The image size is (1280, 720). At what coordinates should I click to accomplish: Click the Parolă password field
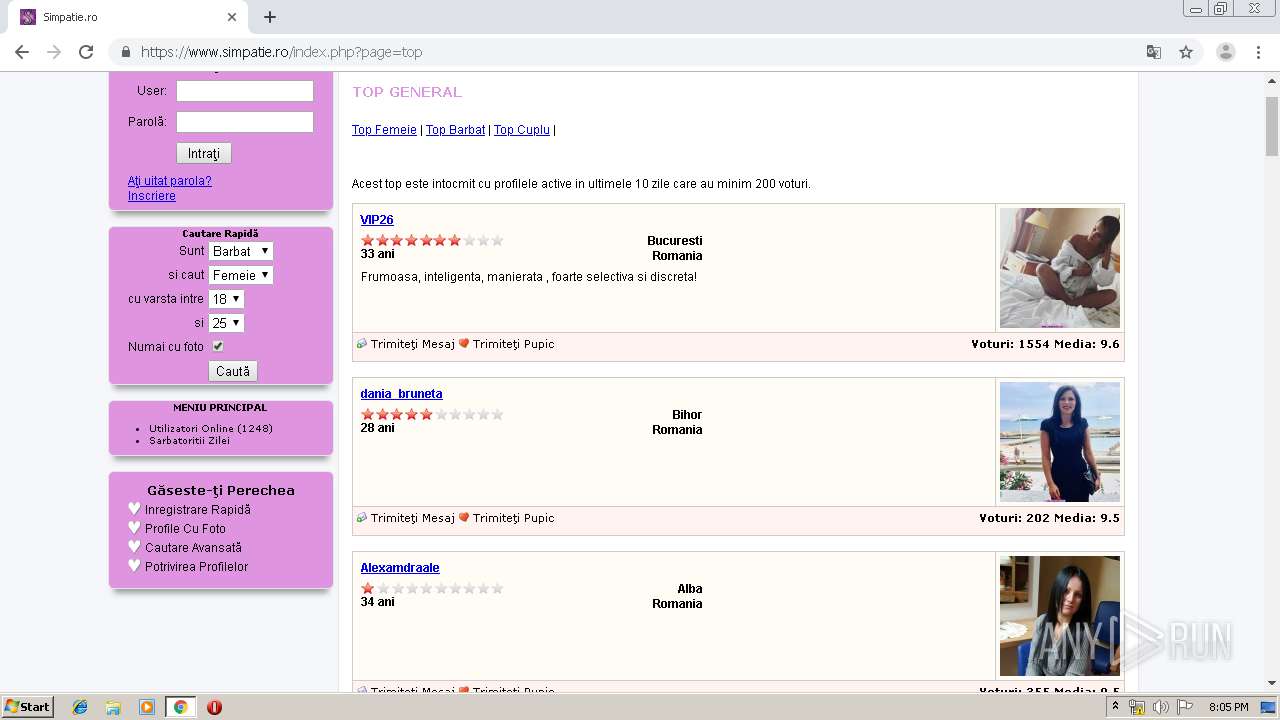(x=245, y=122)
